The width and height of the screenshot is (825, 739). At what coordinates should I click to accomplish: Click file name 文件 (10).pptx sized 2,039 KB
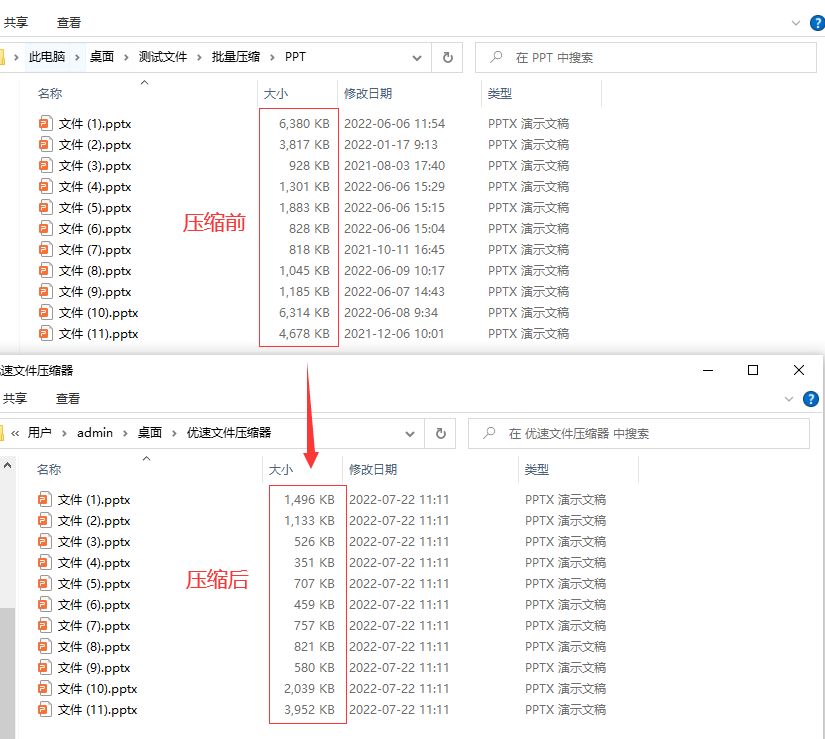97,689
